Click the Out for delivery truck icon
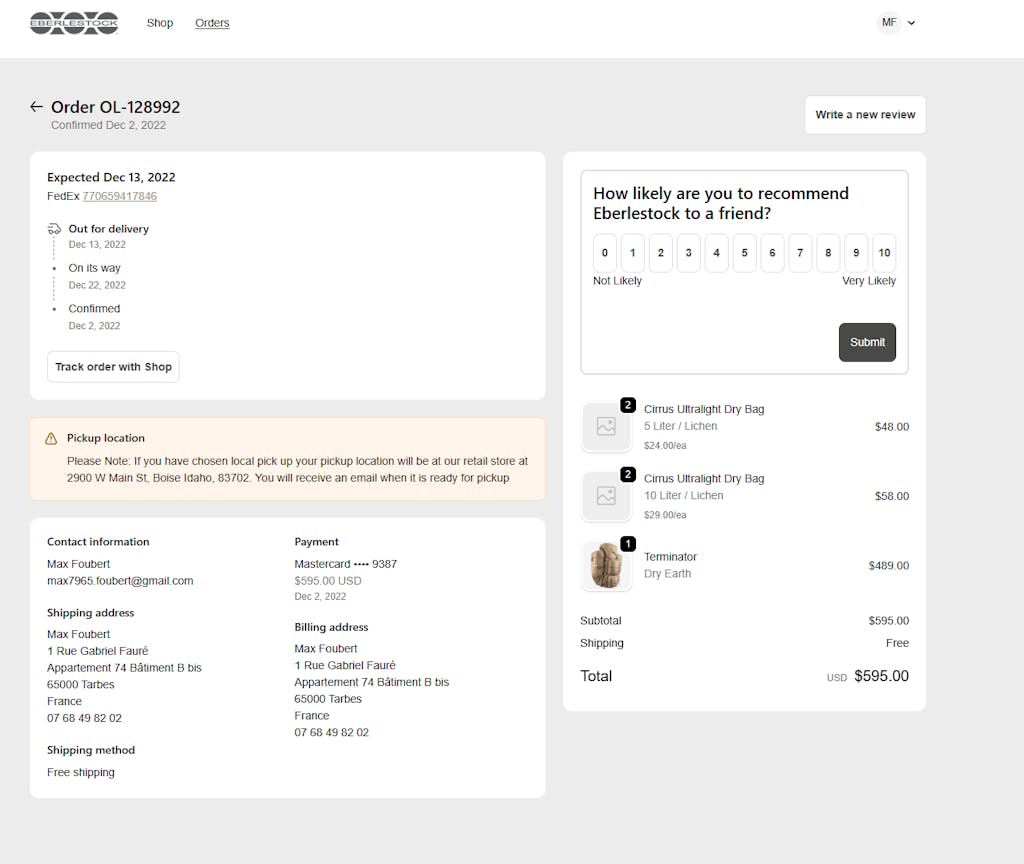Image resolution: width=1024 pixels, height=864 pixels. pos(54,229)
